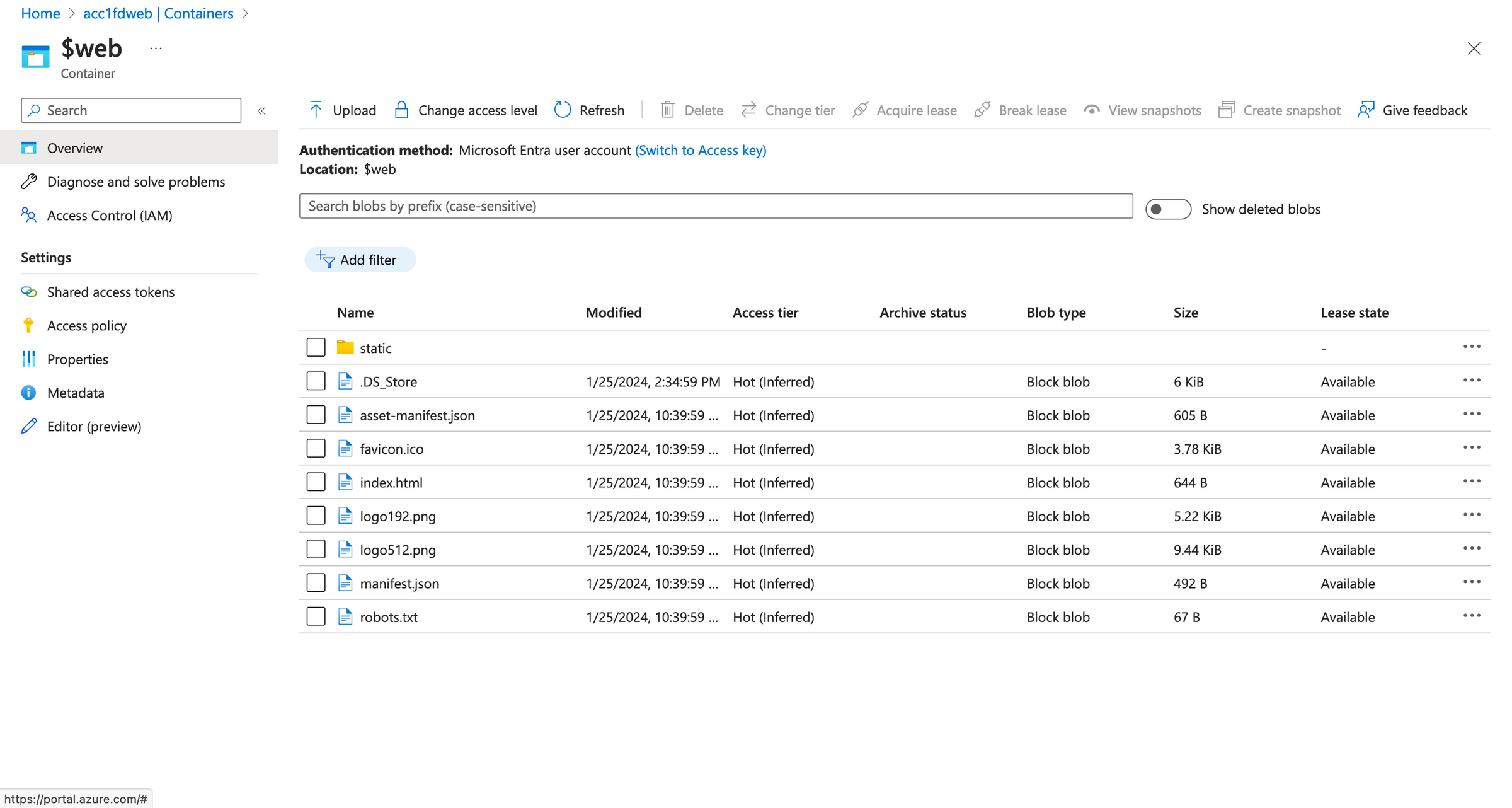The height and width of the screenshot is (808, 1512).
Task: Check the checkbox for the static folder
Action: (316, 347)
